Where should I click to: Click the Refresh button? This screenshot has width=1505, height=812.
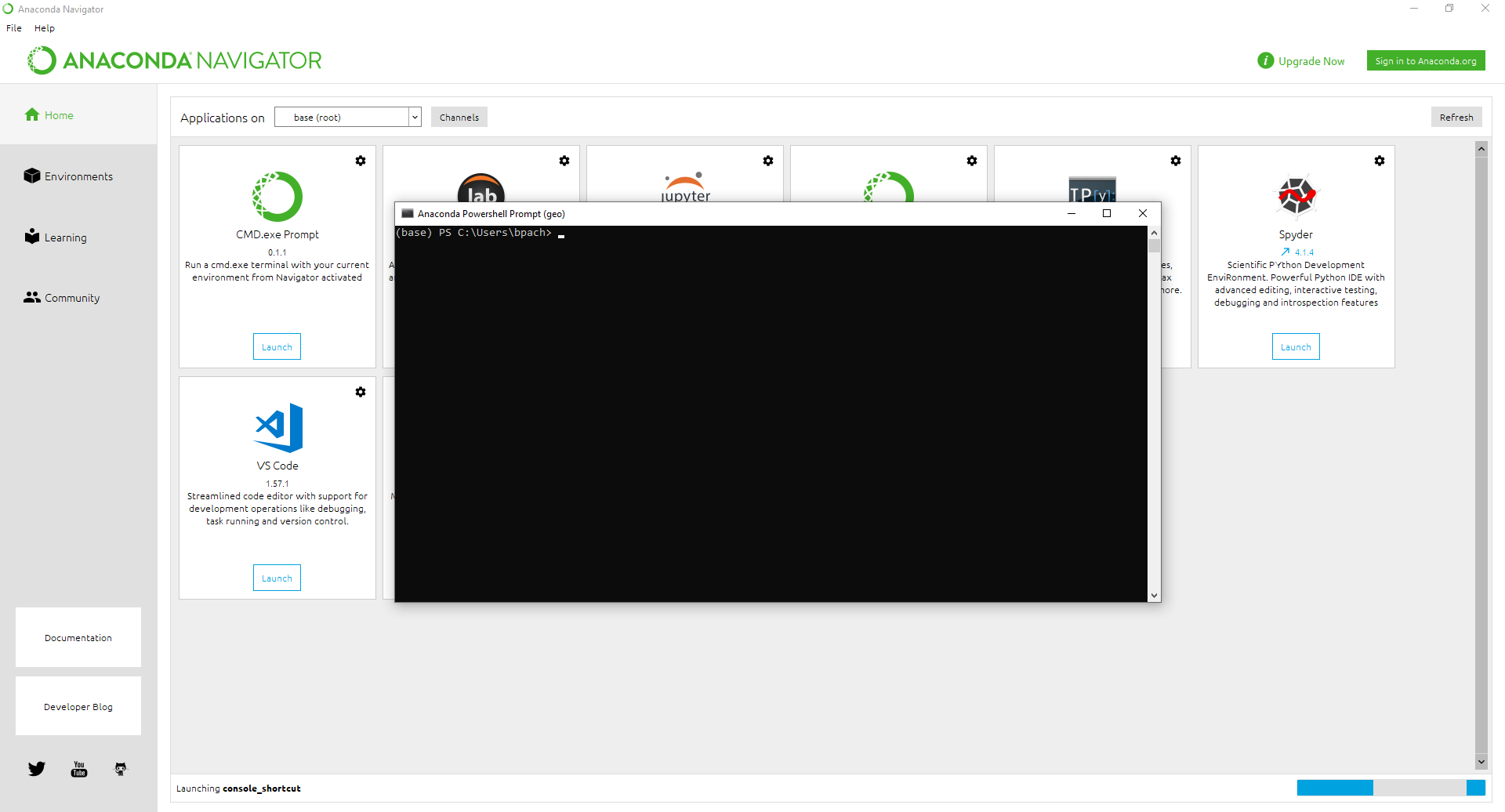point(1456,117)
